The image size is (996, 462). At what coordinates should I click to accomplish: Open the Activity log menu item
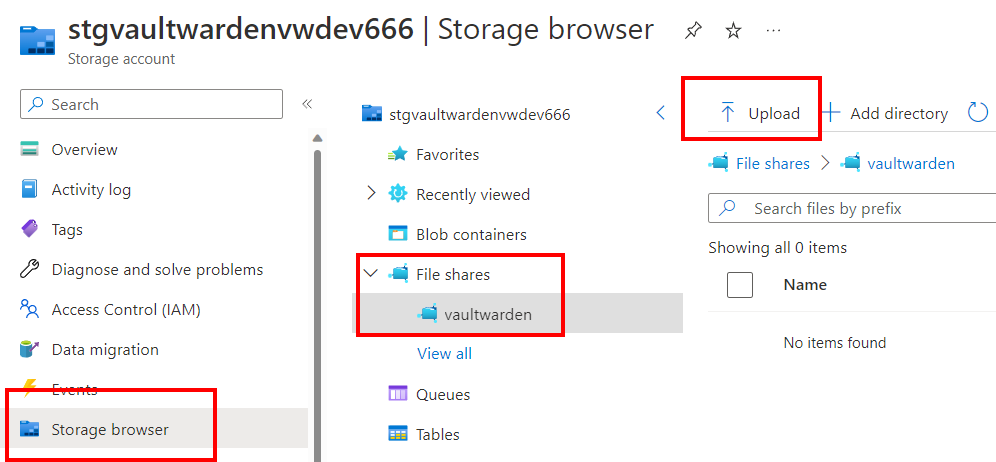pos(75,189)
